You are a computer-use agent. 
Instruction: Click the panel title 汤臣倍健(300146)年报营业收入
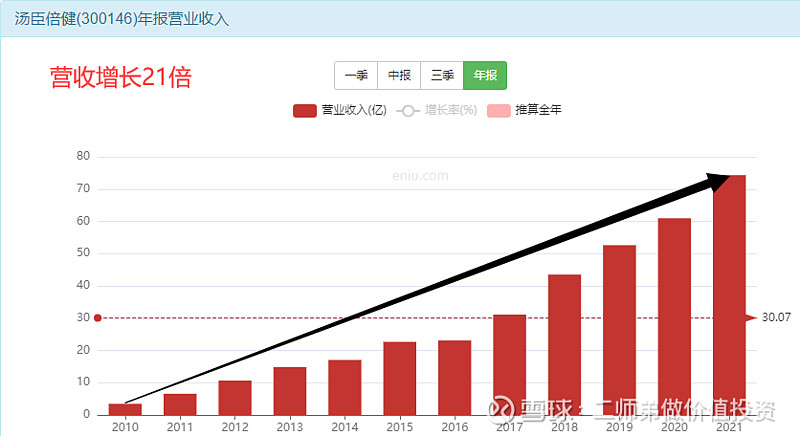tap(121, 19)
